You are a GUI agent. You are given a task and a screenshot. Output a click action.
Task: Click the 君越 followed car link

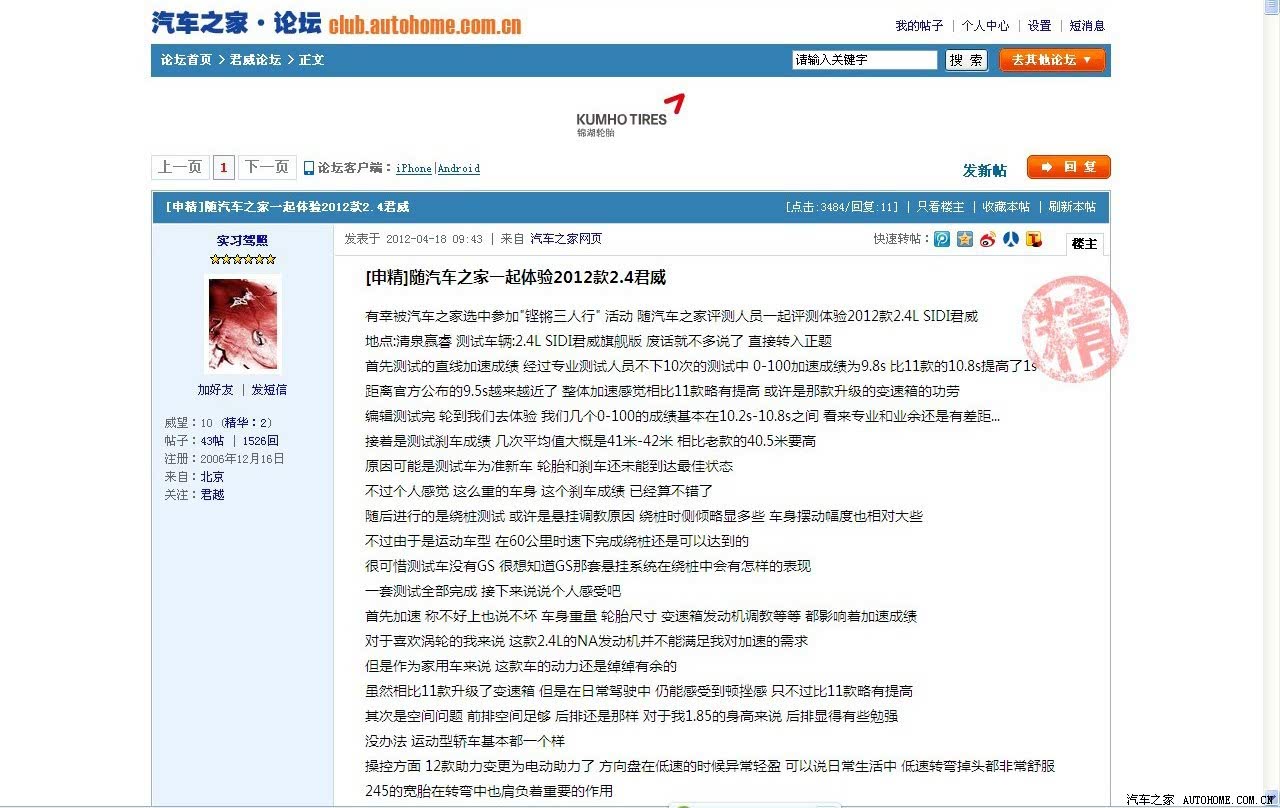coord(212,495)
